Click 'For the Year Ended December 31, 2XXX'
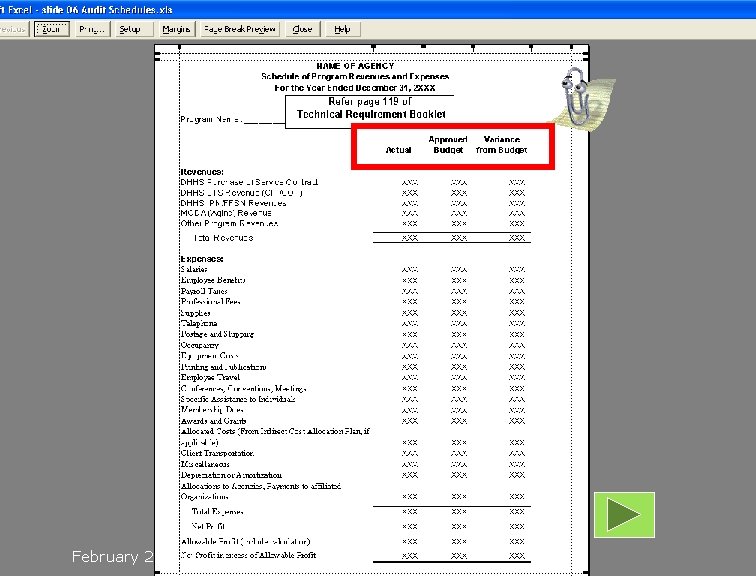Screen dimensions: 756x576 [x=355, y=88]
